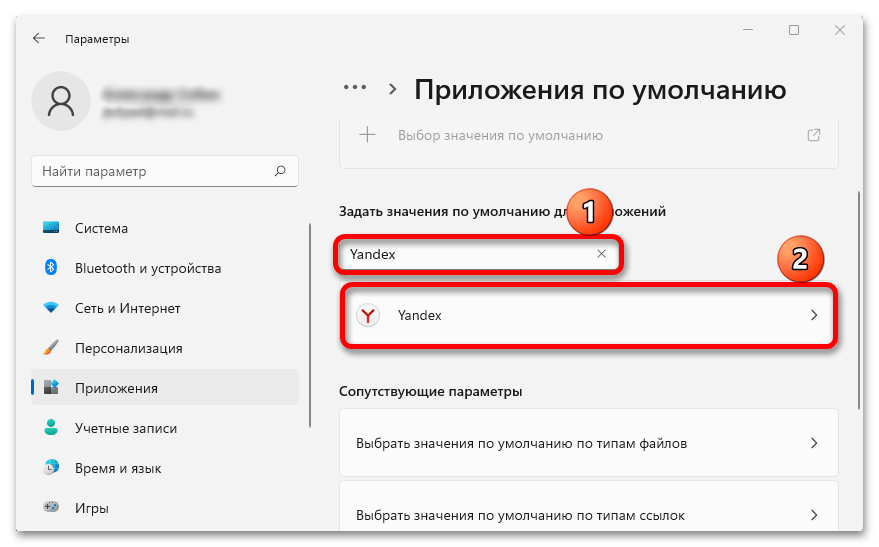Open the Приложения apps icon
879x547 pixels.
coord(51,387)
